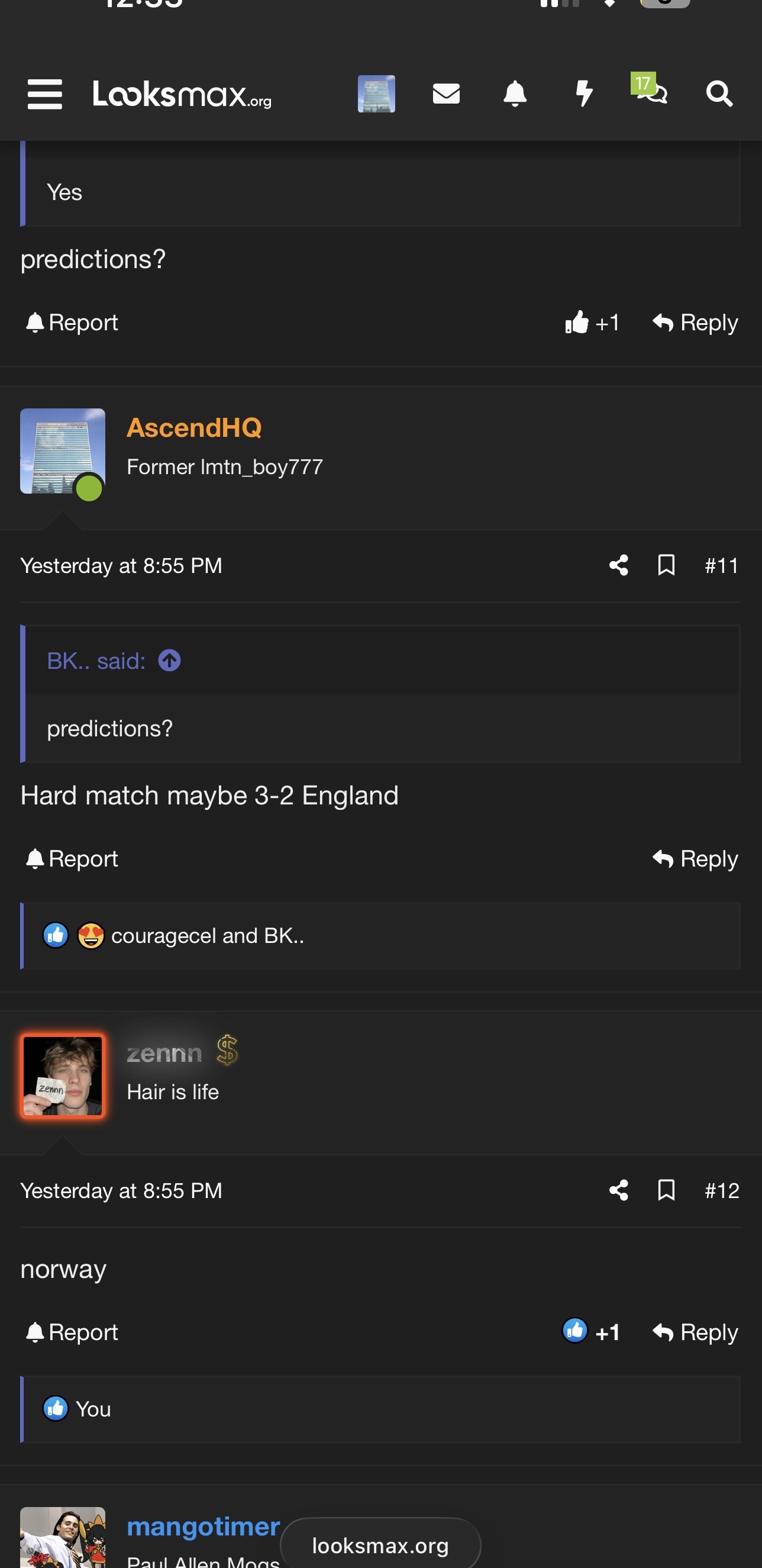
Task: Open the lightning bolt what's new icon
Action: 584,94
